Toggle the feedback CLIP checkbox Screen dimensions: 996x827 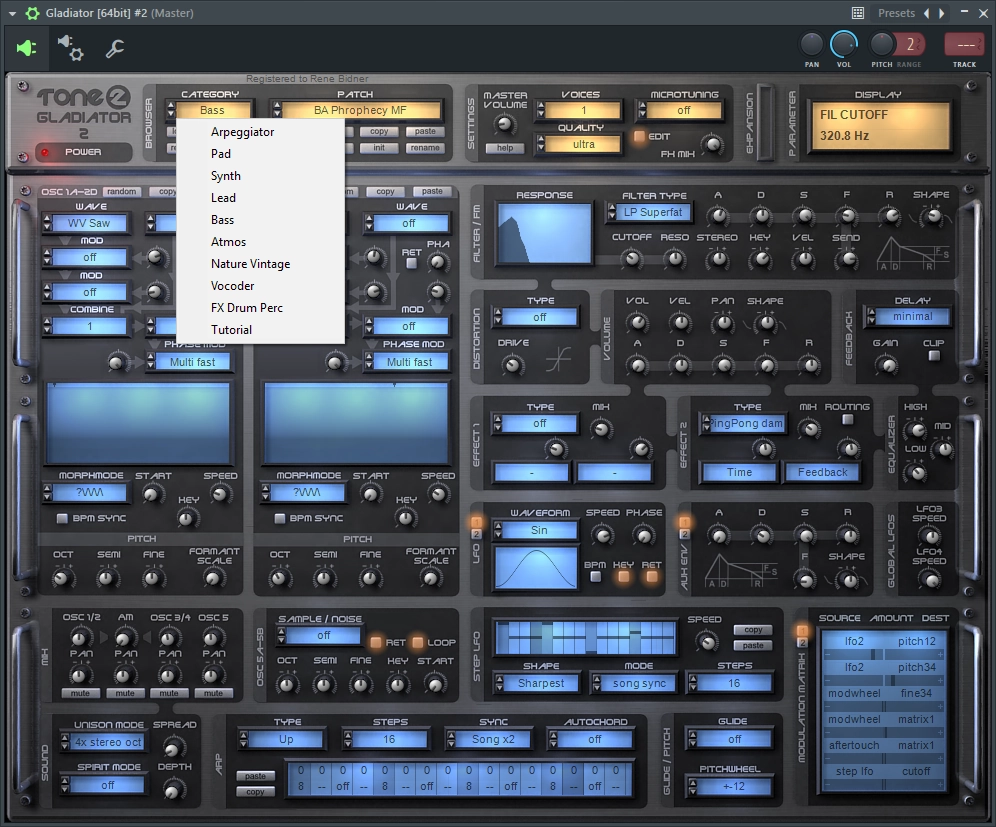934,356
